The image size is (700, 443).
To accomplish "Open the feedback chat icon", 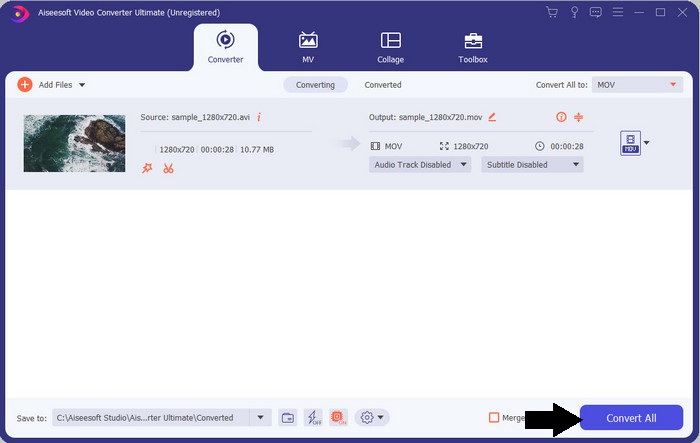I will click(x=596, y=12).
